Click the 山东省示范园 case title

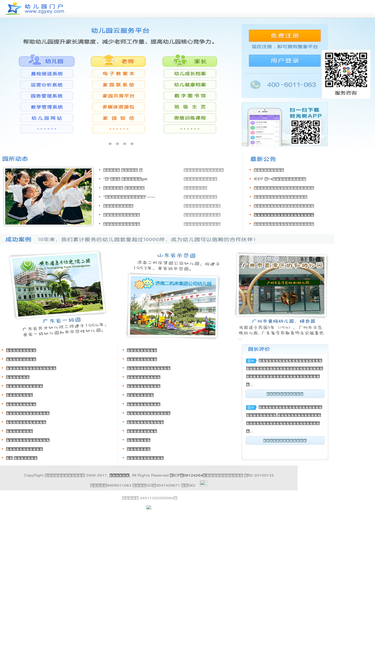[x=176, y=256]
